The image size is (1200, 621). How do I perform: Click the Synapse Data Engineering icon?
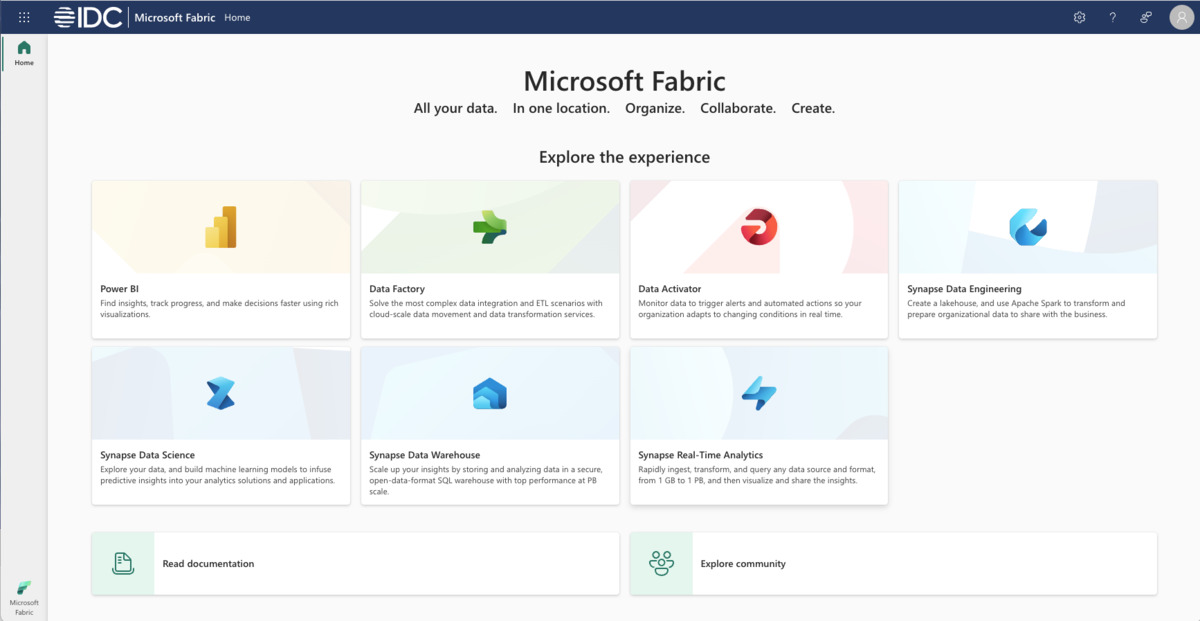click(x=1027, y=225)
